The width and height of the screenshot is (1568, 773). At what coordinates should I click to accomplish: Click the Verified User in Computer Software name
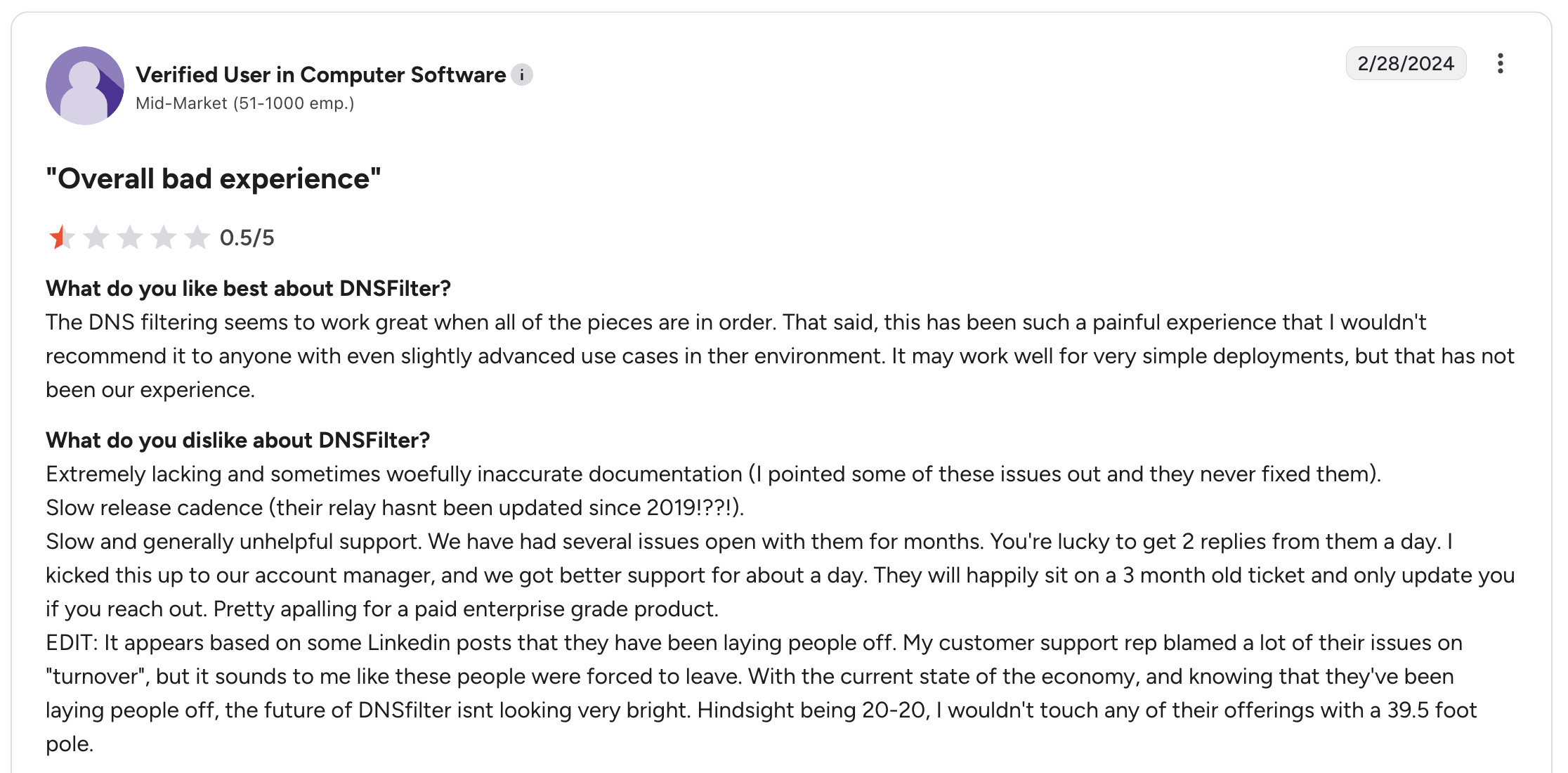point(320,74)
